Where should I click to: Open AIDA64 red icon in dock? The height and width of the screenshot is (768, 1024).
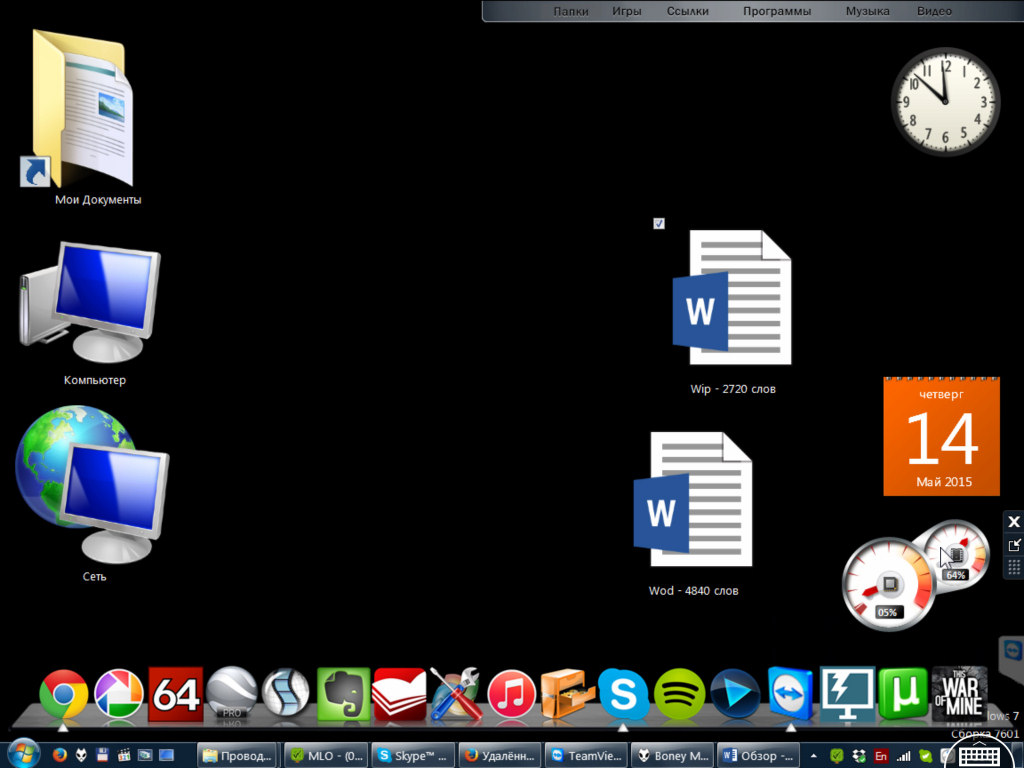tap(175, 694)
